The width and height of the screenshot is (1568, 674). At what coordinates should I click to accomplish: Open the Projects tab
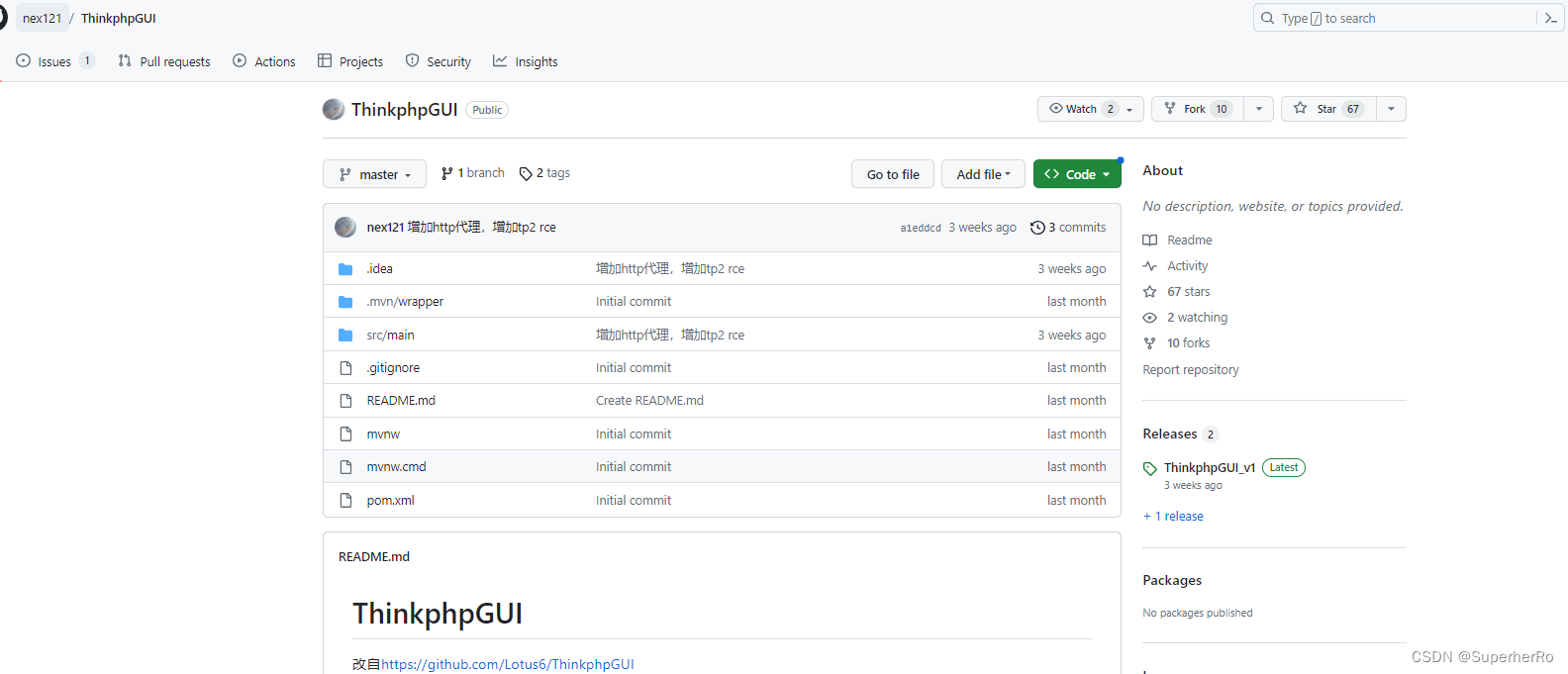(350, 61)
